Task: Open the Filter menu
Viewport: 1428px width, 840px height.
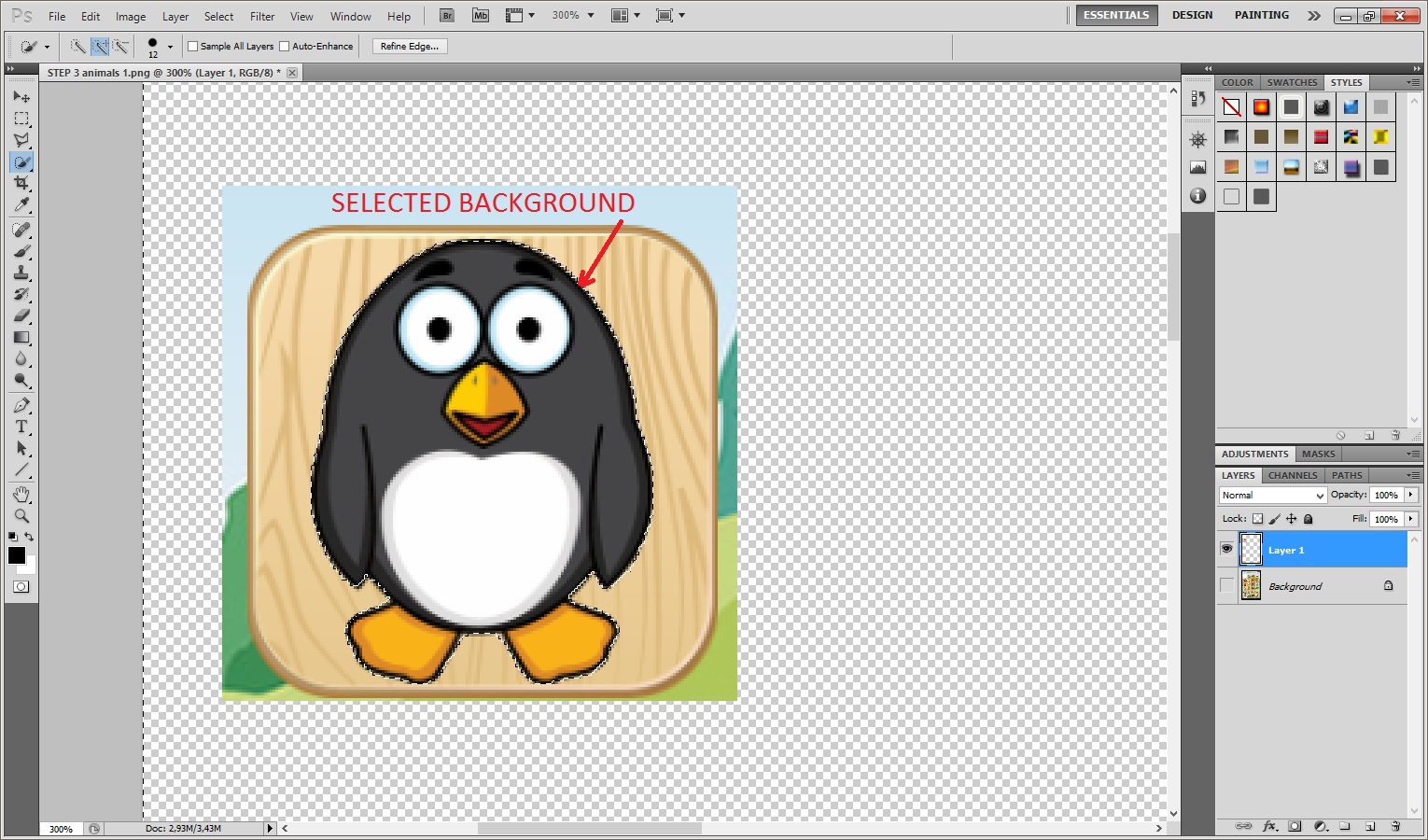Action: [262, 17]
